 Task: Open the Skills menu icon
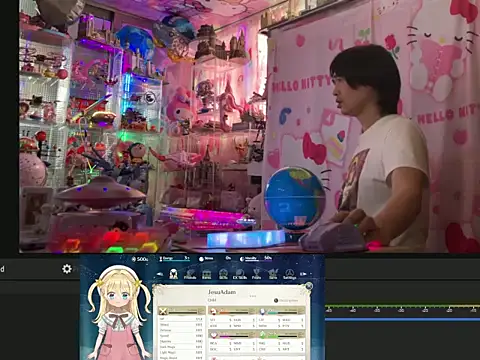tap(223, 274)
